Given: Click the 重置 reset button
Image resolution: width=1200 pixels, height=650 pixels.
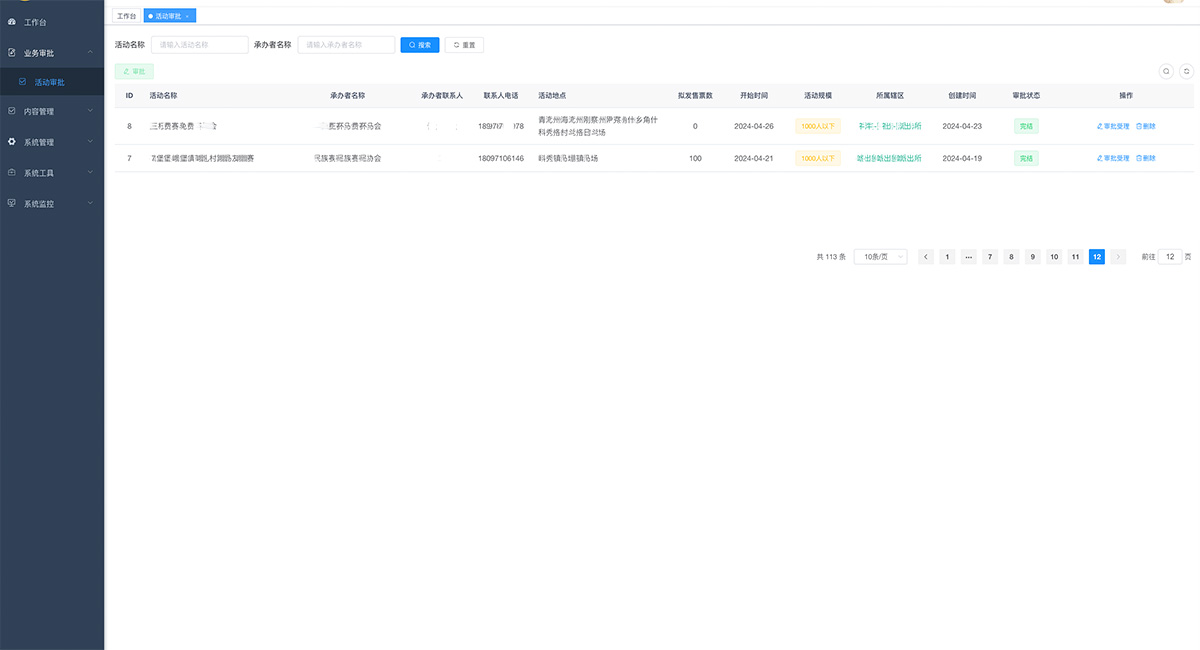Looking at the screenshot, I should pos(464,45).
